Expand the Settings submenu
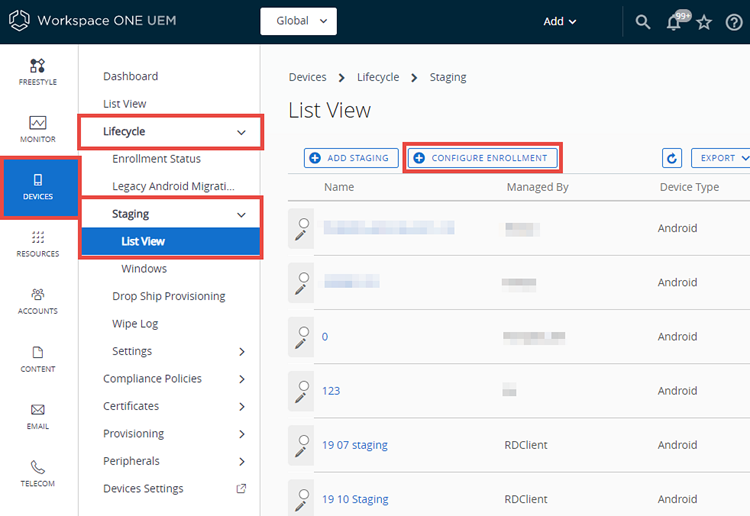This screenshot has height=516, width=750. coord(242,351)
